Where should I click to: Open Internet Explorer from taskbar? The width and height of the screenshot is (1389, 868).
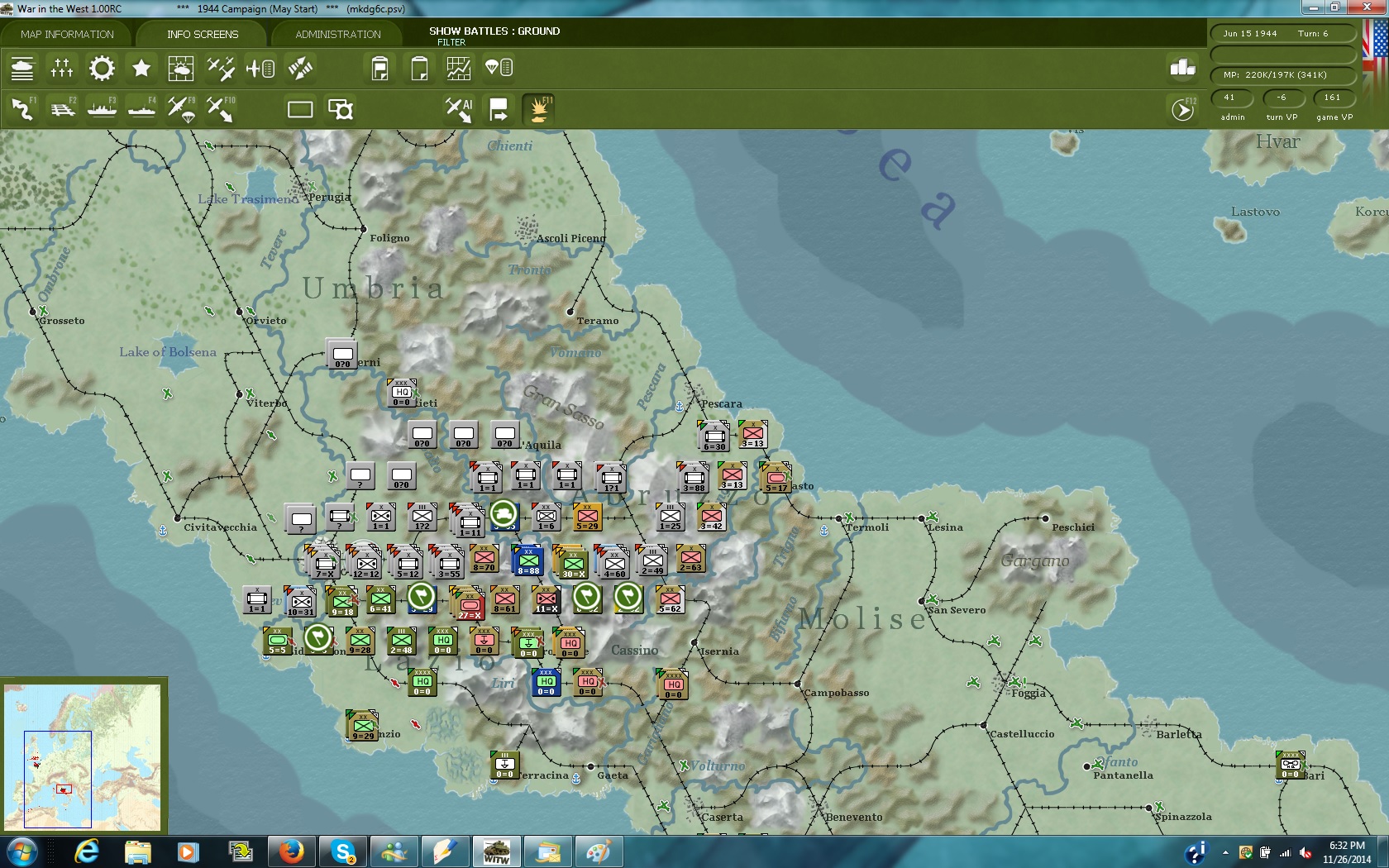(x=87, y=851)
